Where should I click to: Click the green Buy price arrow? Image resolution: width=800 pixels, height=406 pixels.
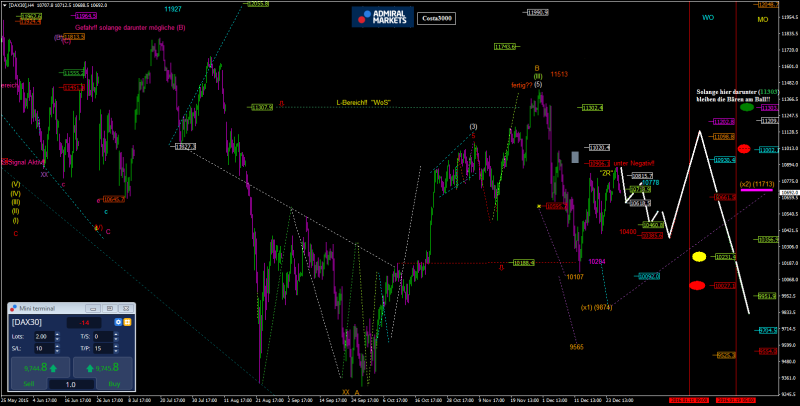pyautogui.click(x=92, y=367)
